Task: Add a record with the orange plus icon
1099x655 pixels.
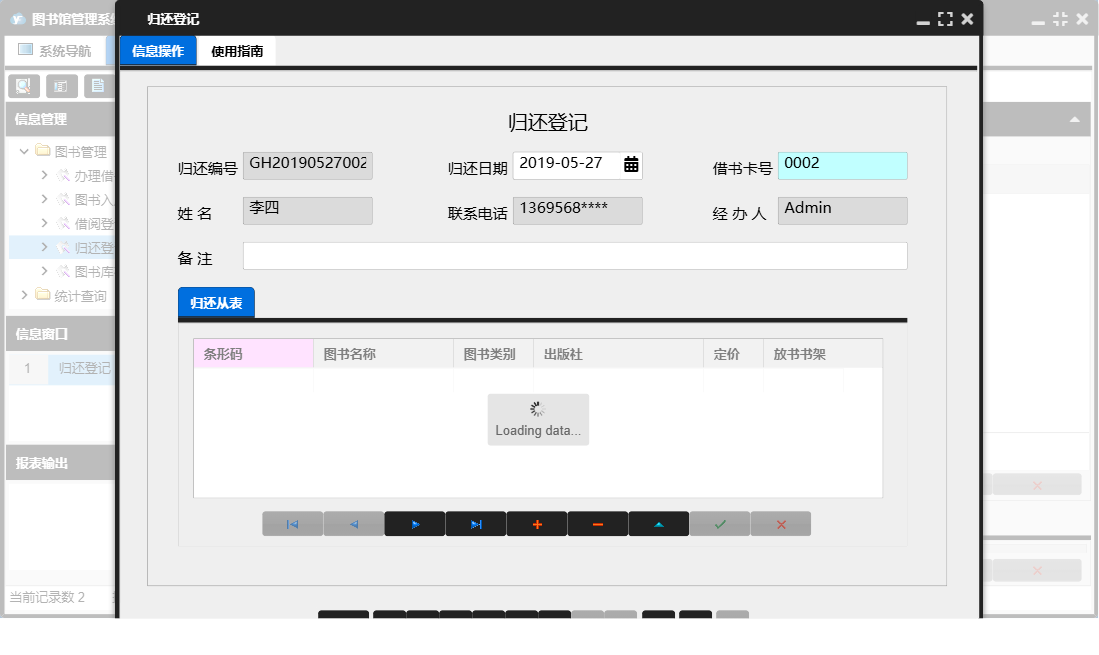Action: click(x=536, y=523)
